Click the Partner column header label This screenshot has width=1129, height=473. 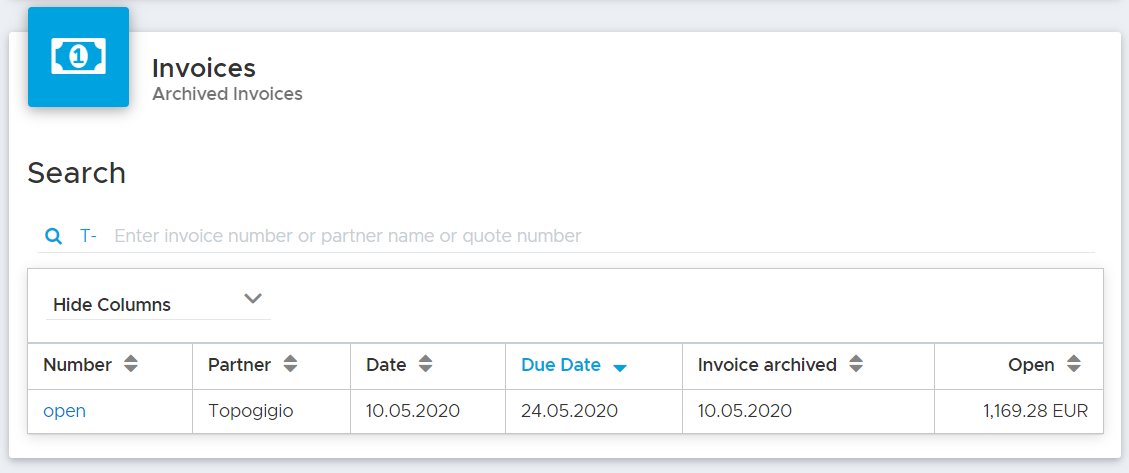tap(240, 365)
